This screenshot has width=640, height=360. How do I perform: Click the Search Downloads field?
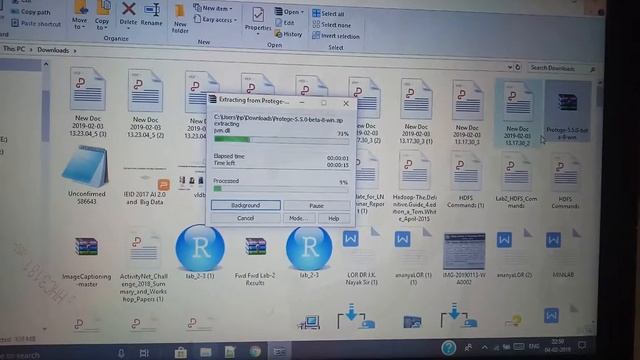pyautogui.click(x=562, y=68)
